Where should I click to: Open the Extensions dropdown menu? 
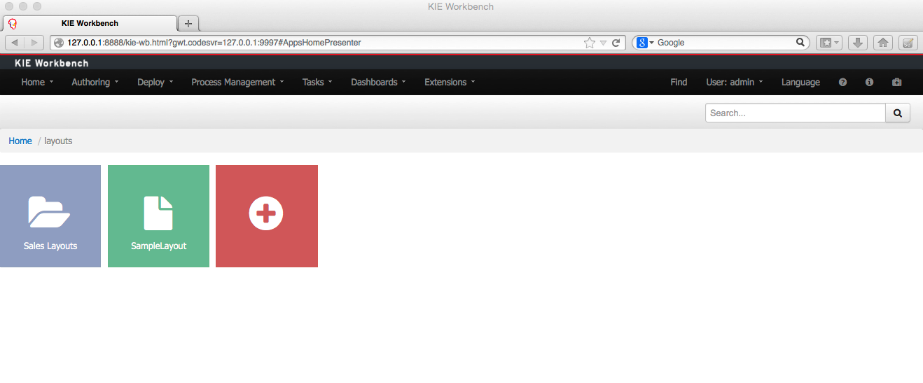(x=450, y=82)
